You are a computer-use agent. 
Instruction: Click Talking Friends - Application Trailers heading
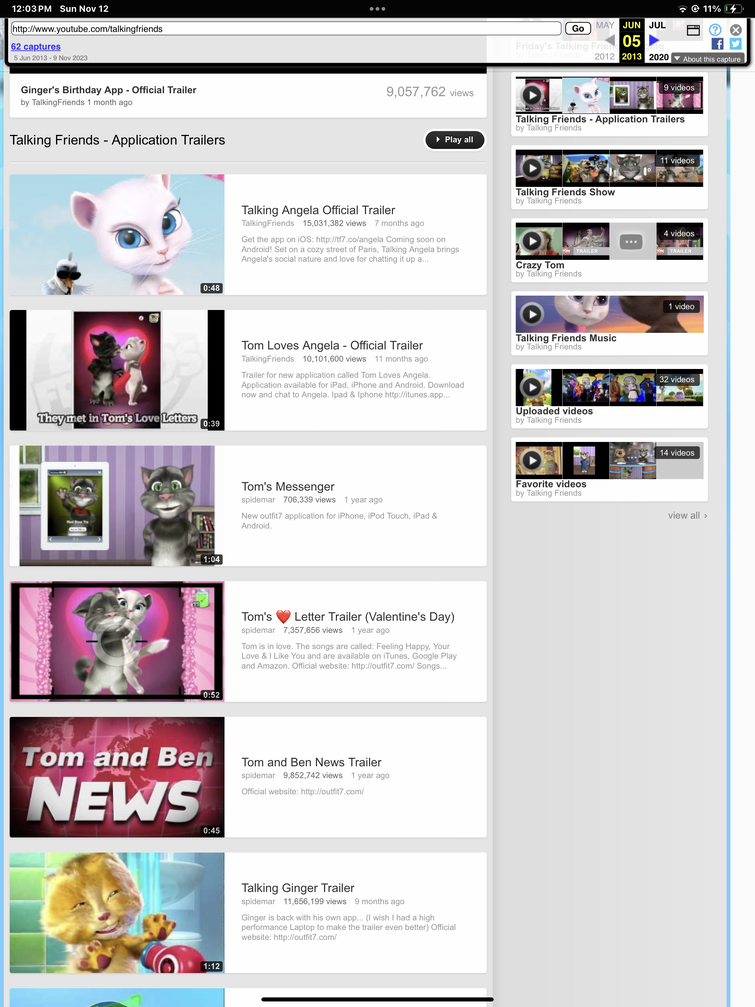117,140
